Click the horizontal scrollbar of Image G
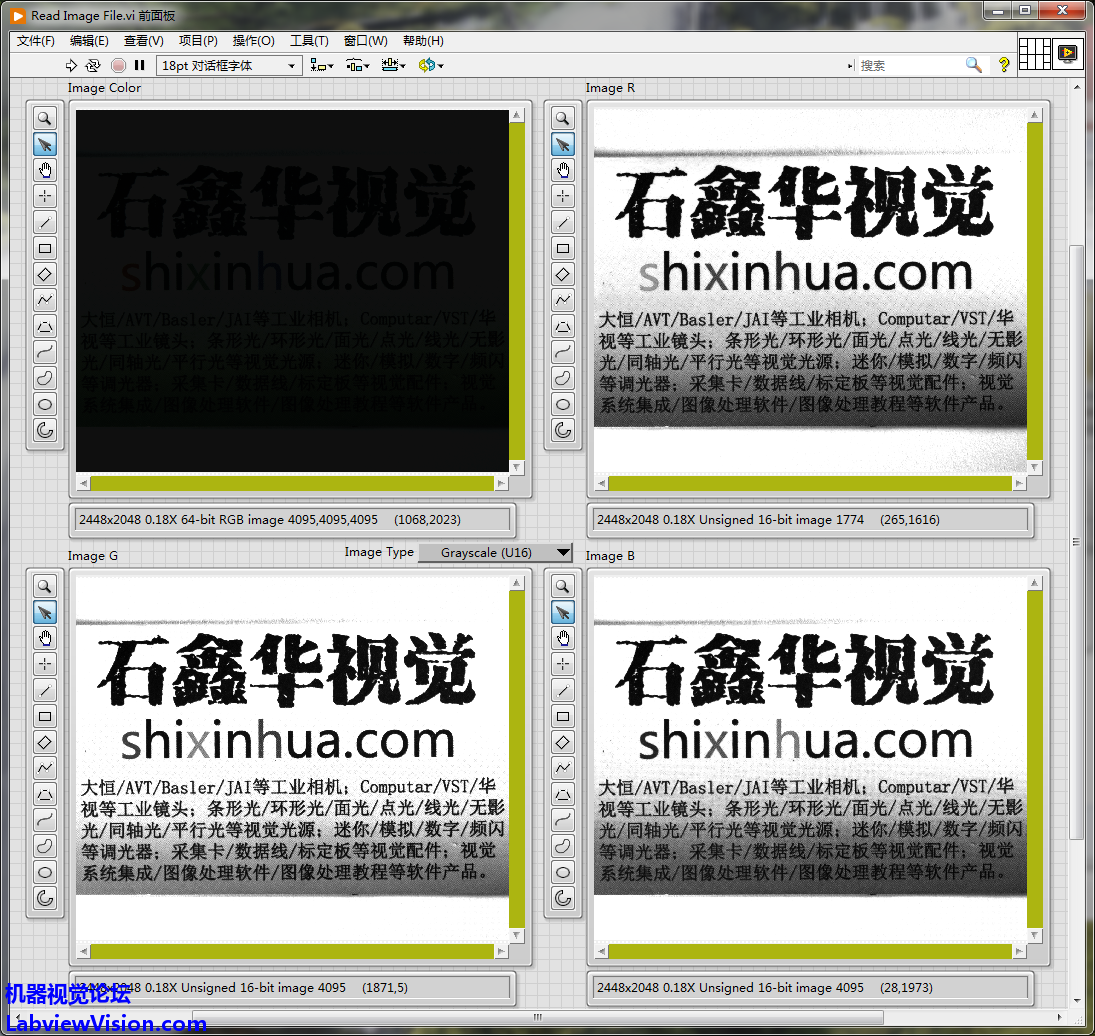This screenshot has height=1036, width=1095. [292, 951]
